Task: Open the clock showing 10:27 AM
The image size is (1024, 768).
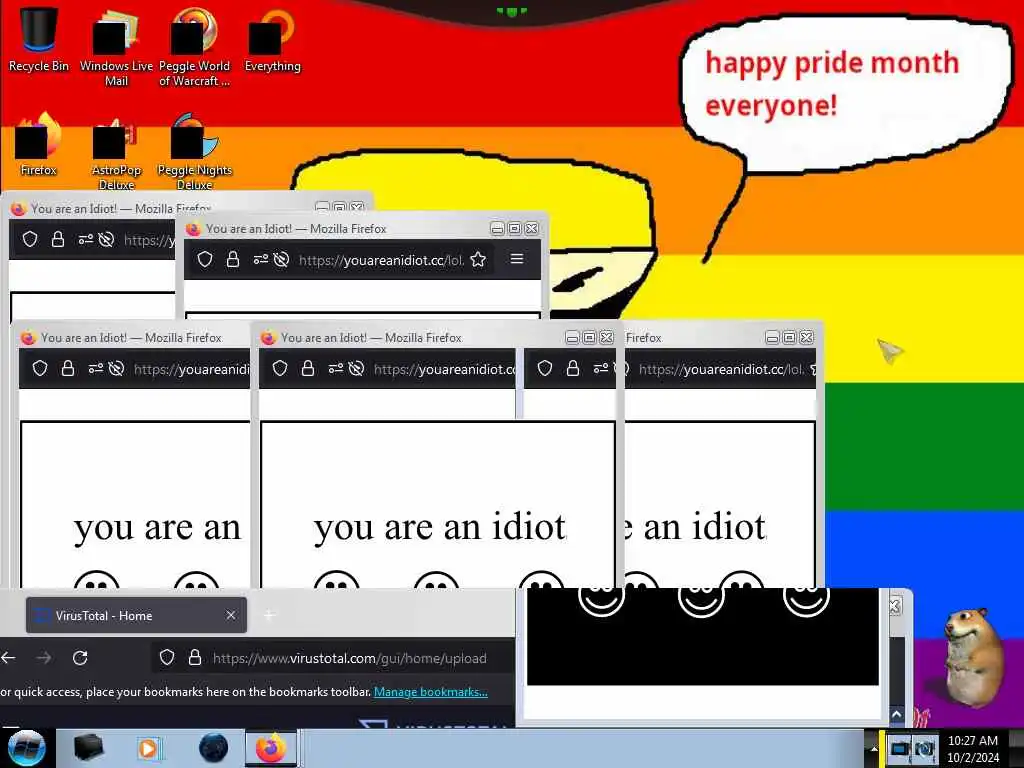Action: tap(973, 748)
